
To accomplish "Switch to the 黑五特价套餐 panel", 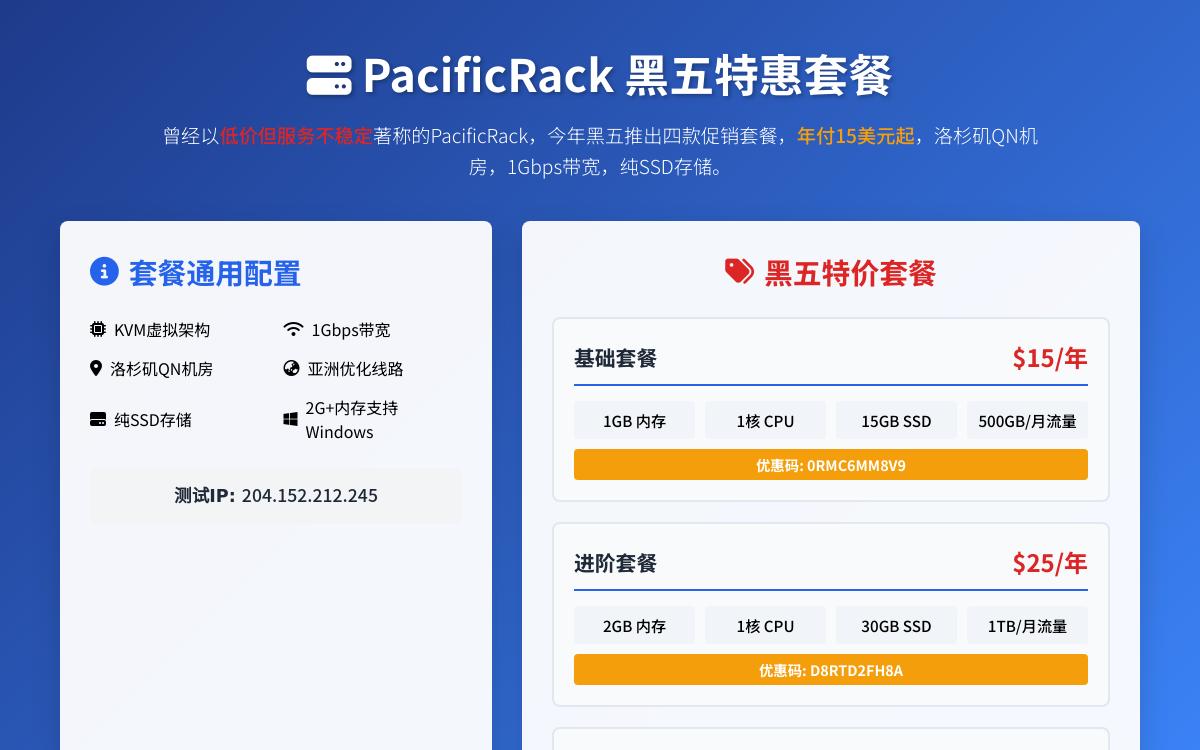I will (847, 271).
